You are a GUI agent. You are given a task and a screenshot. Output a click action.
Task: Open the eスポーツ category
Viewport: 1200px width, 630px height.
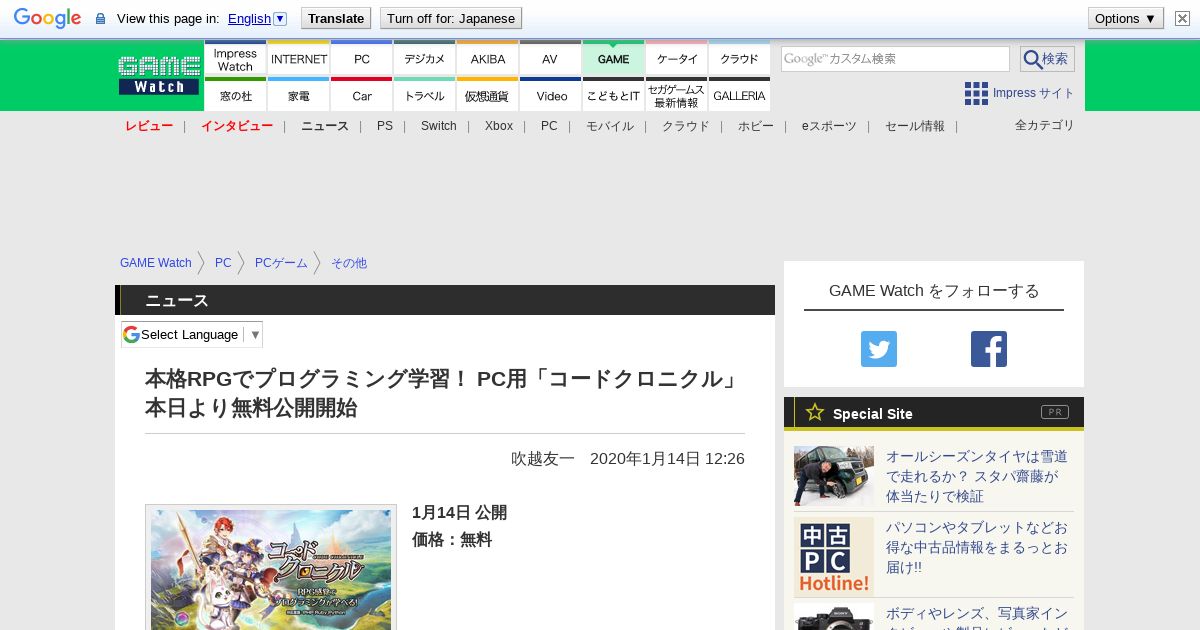829,126
